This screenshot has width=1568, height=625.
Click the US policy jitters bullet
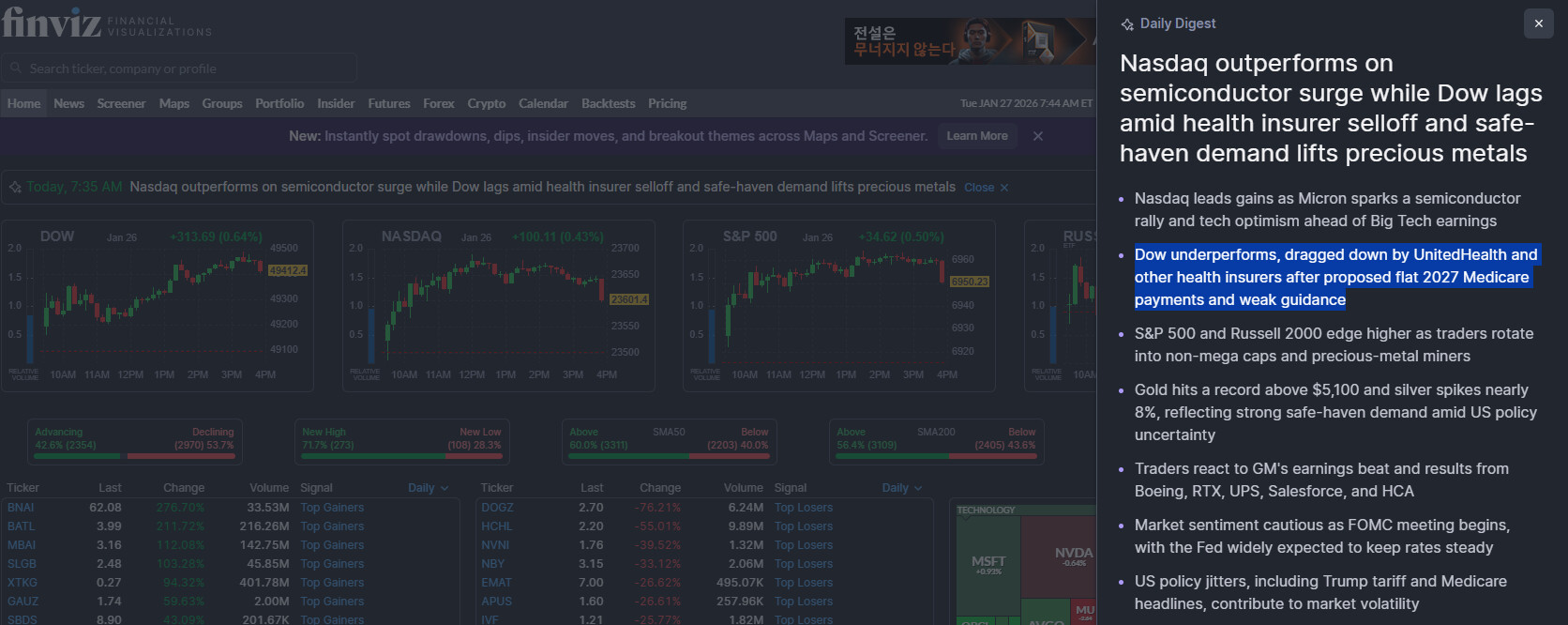pyautogui.click(x=1320, y=592)
